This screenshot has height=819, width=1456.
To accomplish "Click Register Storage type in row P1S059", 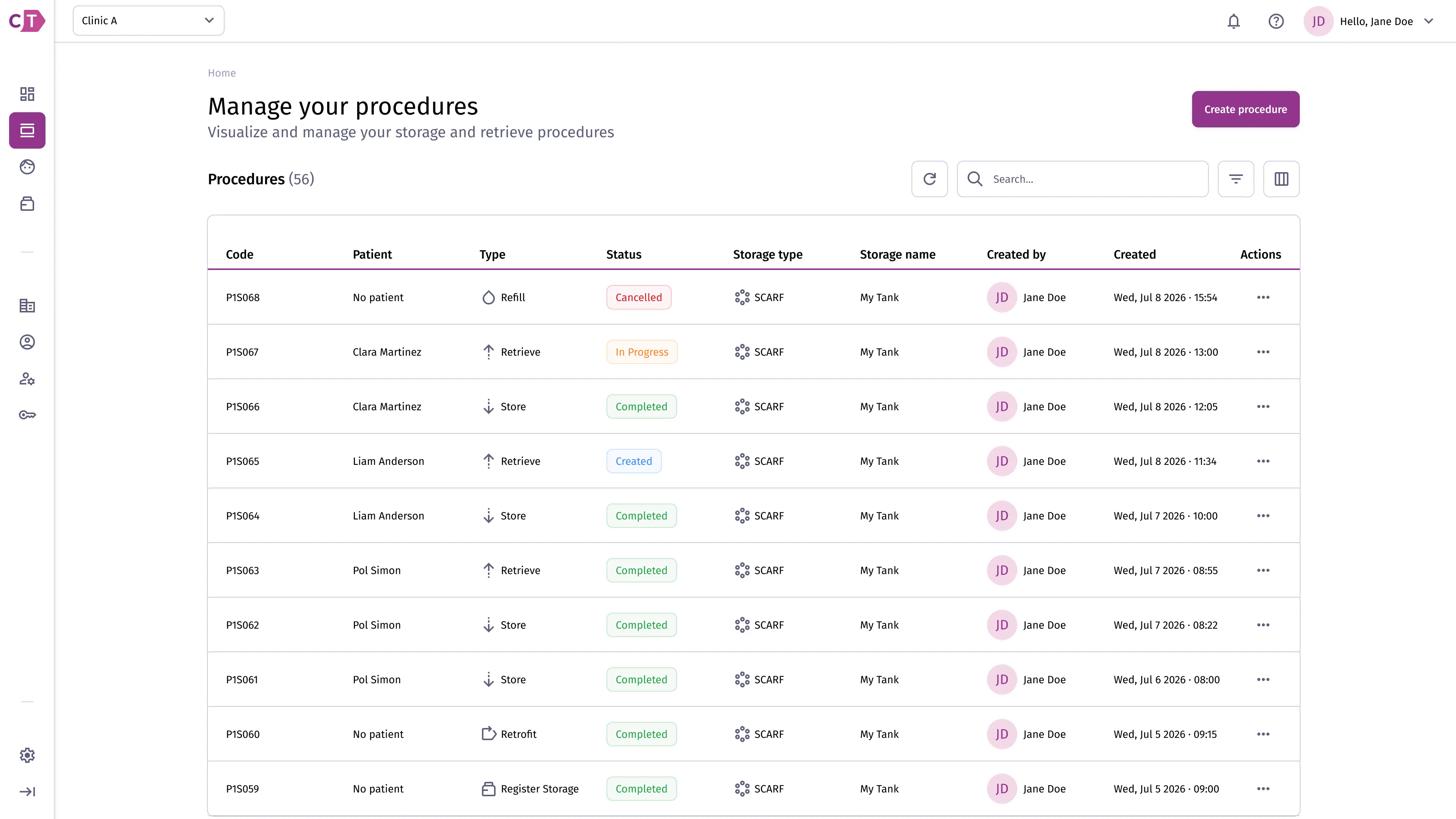I will pyautogui.click(x=530, y=789).
